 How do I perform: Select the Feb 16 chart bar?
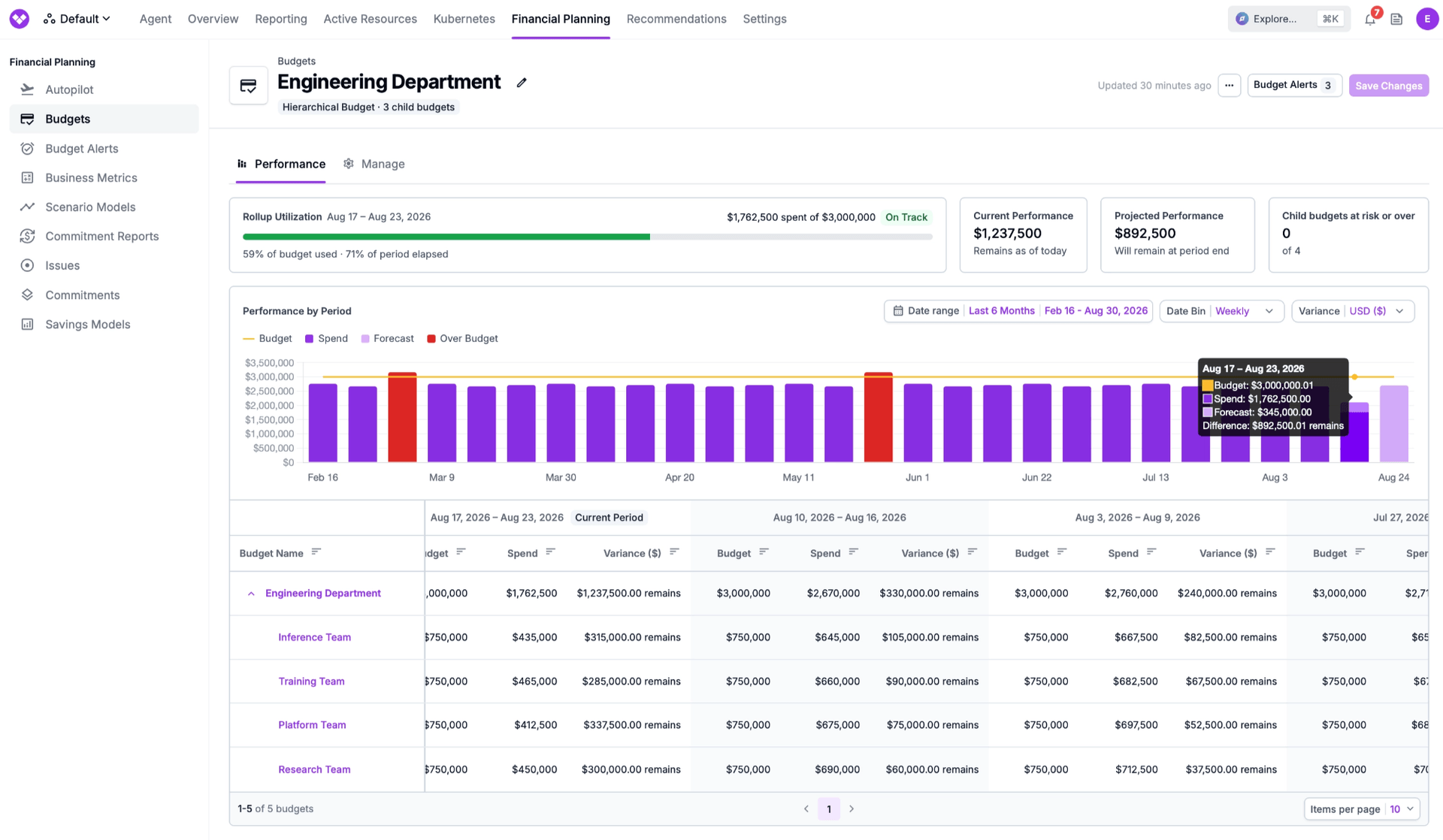(x=323, y=423)
